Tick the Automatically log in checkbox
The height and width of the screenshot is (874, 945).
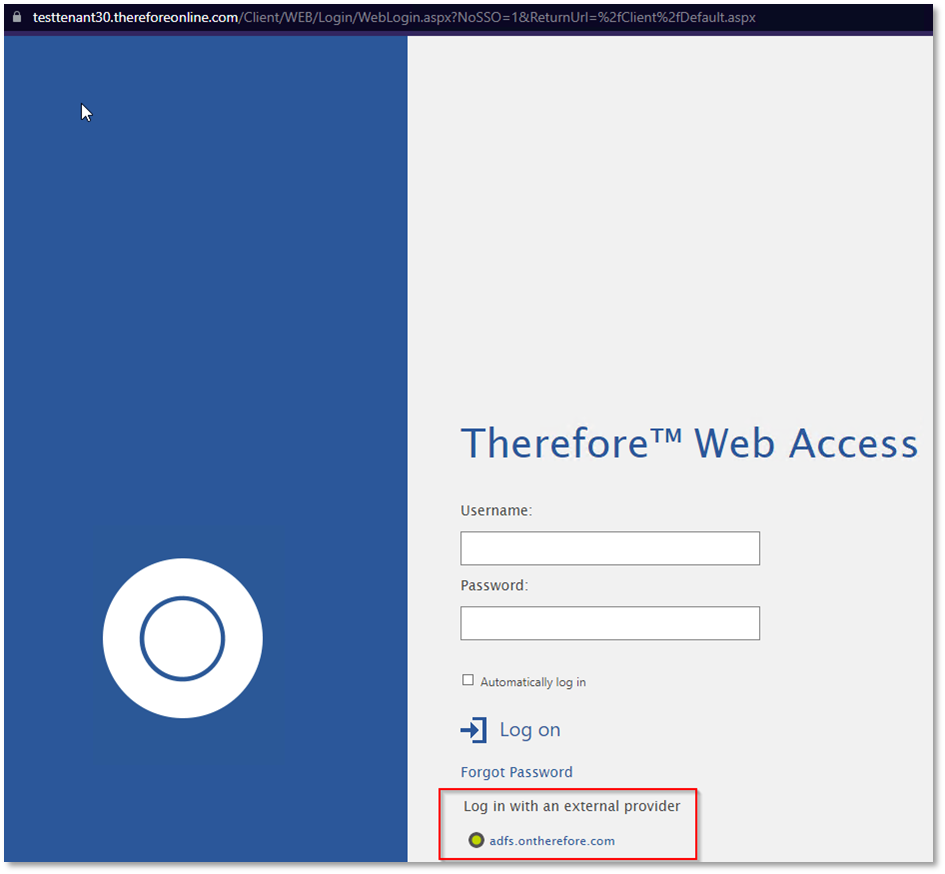[x=468, y=680]
